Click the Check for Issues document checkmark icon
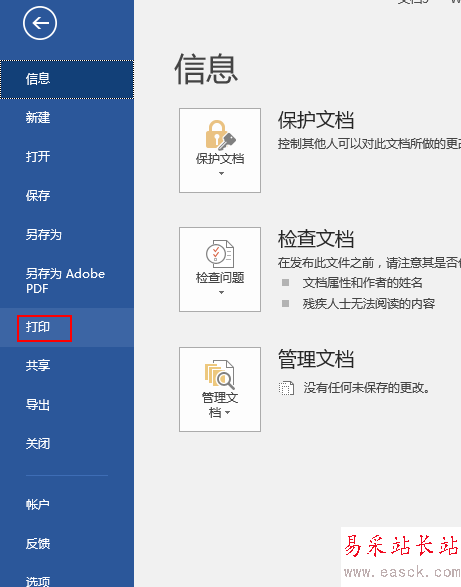461x587 pixels. click(x=220, y=253)
